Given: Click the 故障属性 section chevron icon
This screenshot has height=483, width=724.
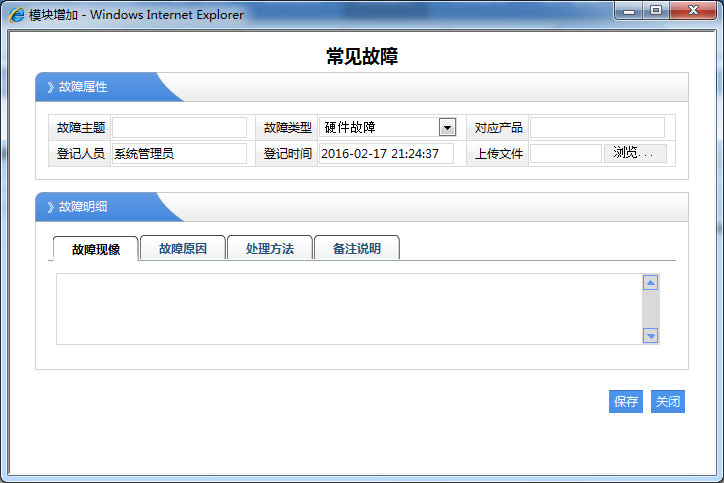Looking at the screenshot, I should [50, 87].
